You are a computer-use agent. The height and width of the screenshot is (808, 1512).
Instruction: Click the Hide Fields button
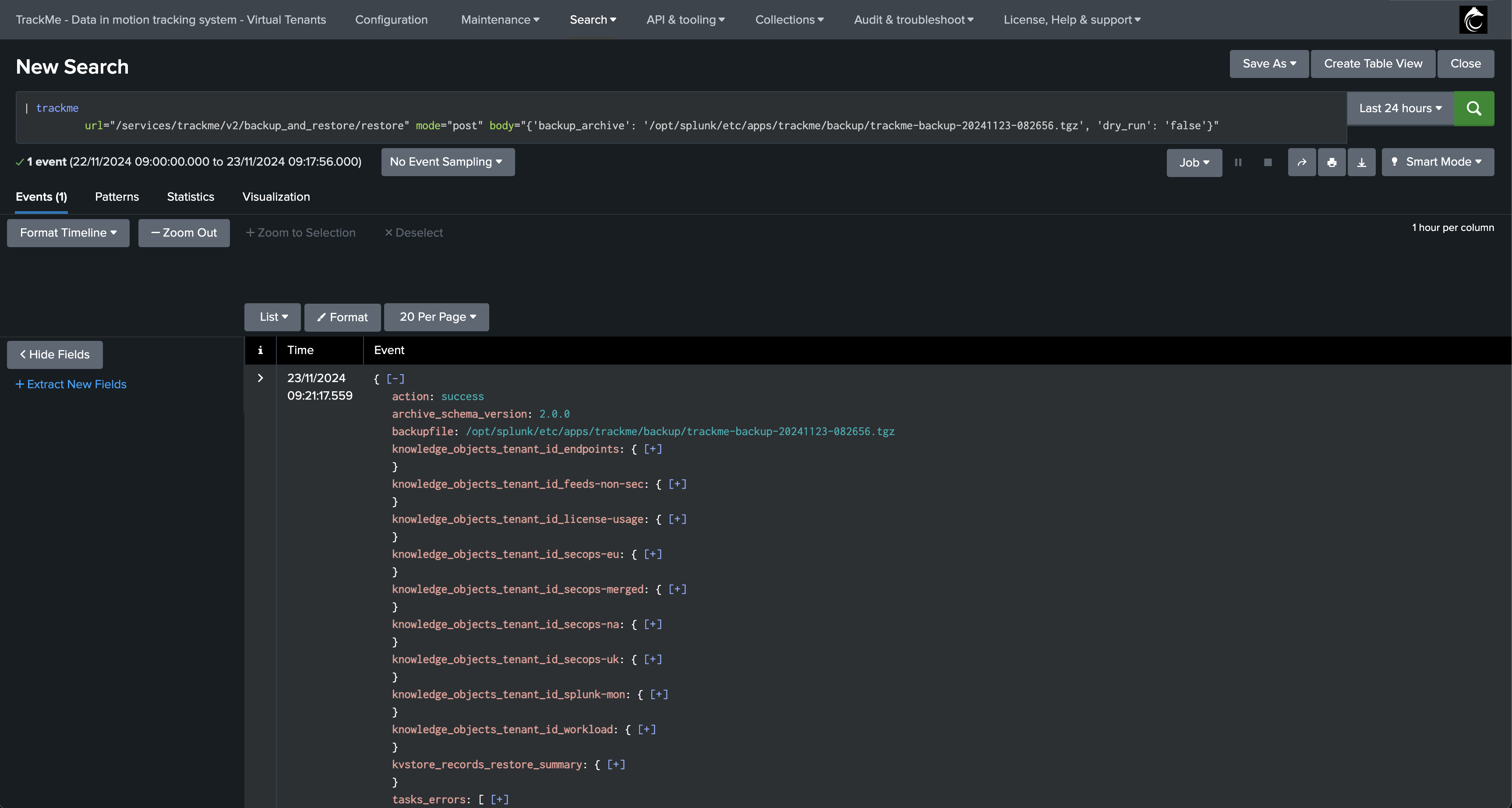click(55, 354)
